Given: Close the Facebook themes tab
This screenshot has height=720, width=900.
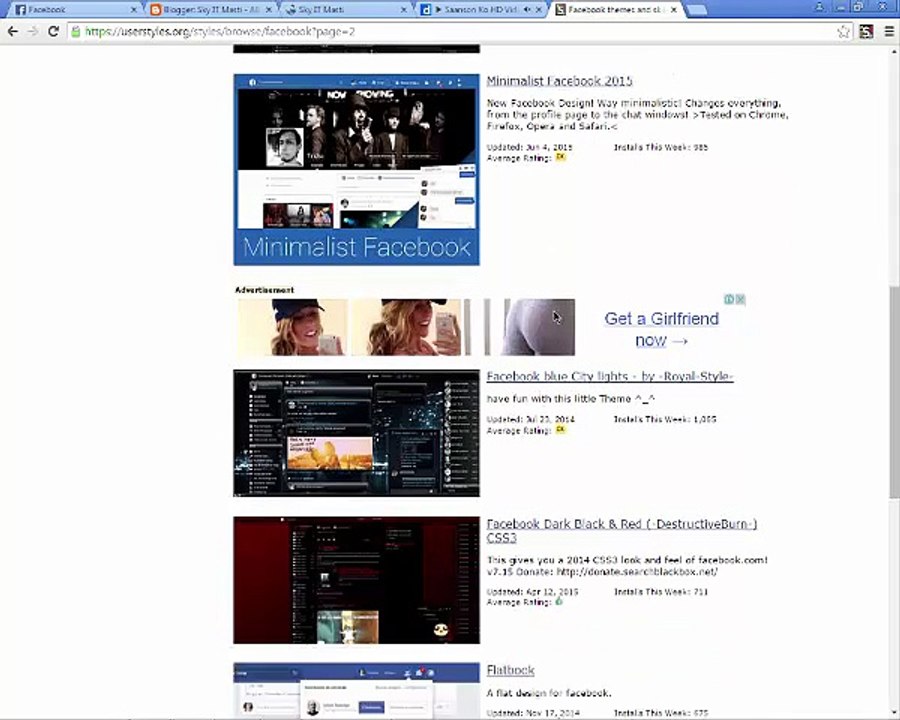Looking at the screenshot, I should coord(674,10).
